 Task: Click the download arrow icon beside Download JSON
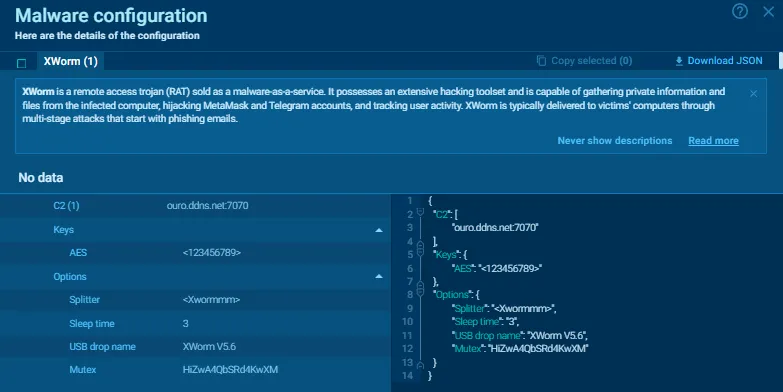679,61
